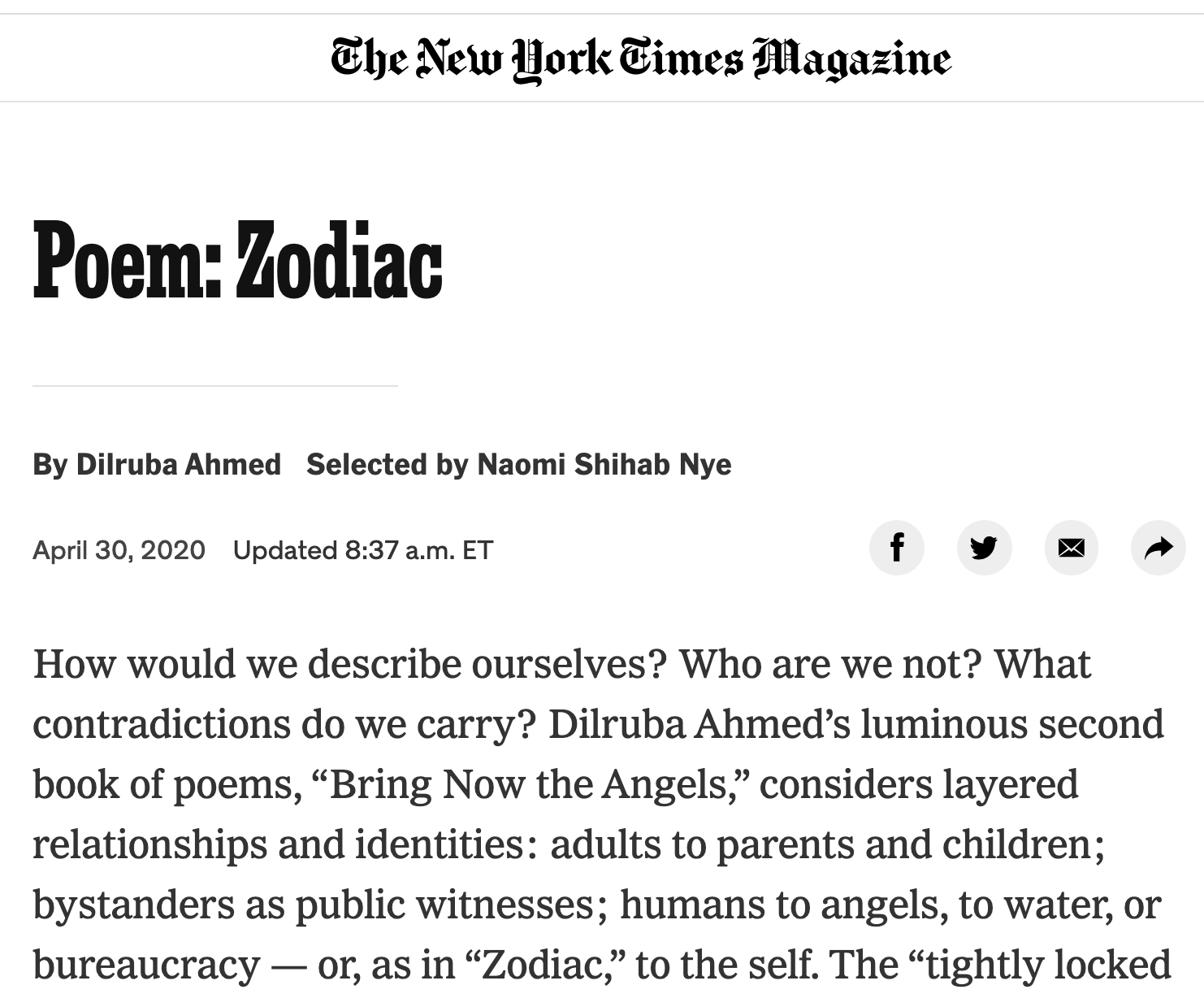1204x998 pixels.
Task: Email this article using the envelope icon
Action: point(1072,548)
